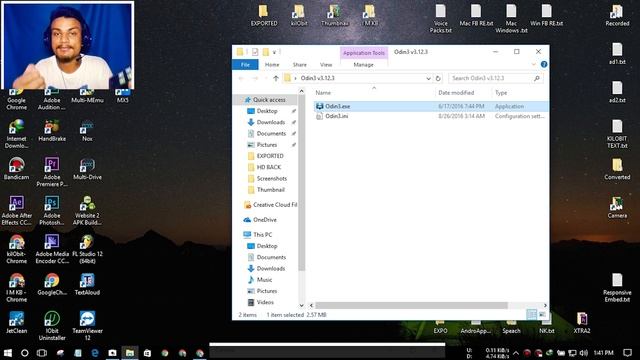Open KILOBIT TEXT.txt on desktop
Viewport: 640px width, 360px height.
617,134
